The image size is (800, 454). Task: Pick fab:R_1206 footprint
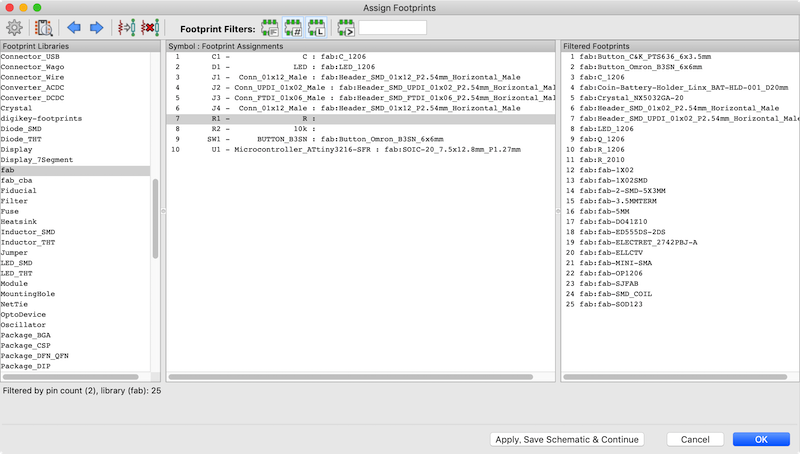click(680, 149)
